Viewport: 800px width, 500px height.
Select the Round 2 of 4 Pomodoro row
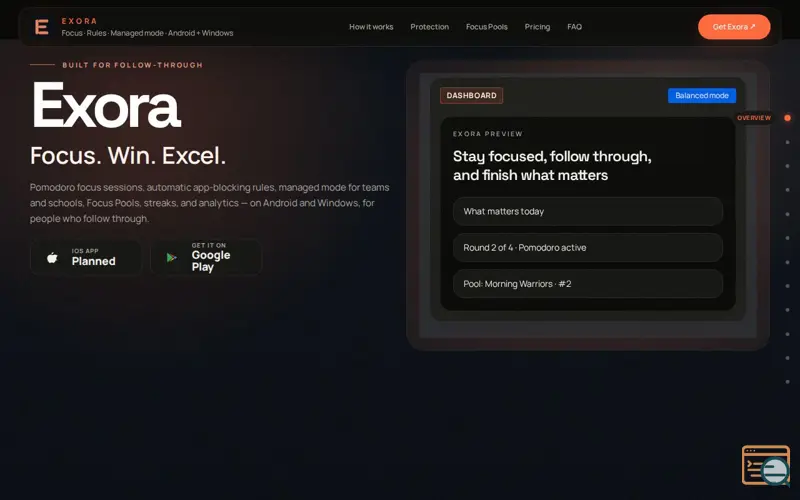coord(588,247)
